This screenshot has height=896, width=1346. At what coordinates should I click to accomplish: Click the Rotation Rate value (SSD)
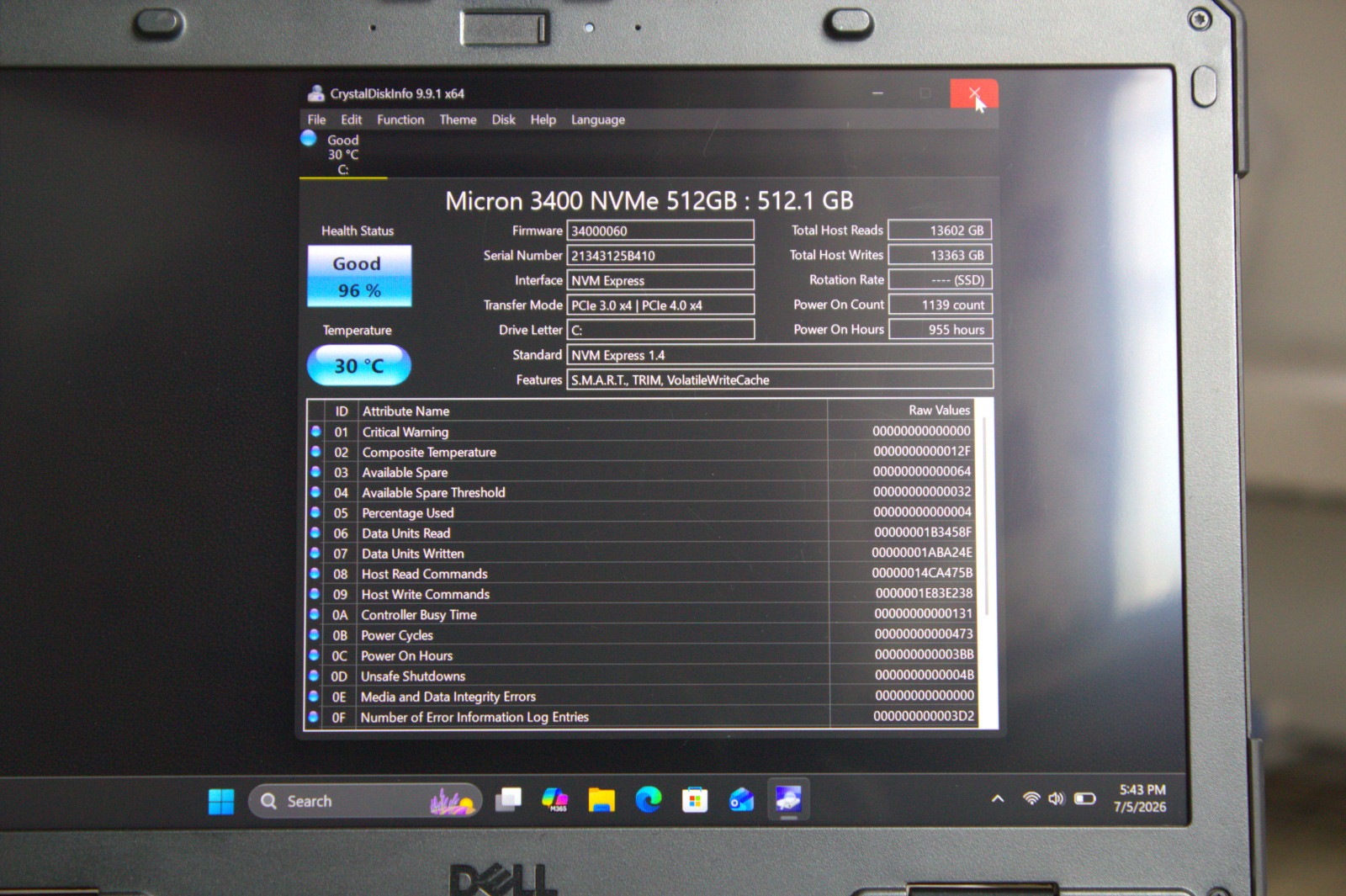pyautogui.click(x=941, y=279)
